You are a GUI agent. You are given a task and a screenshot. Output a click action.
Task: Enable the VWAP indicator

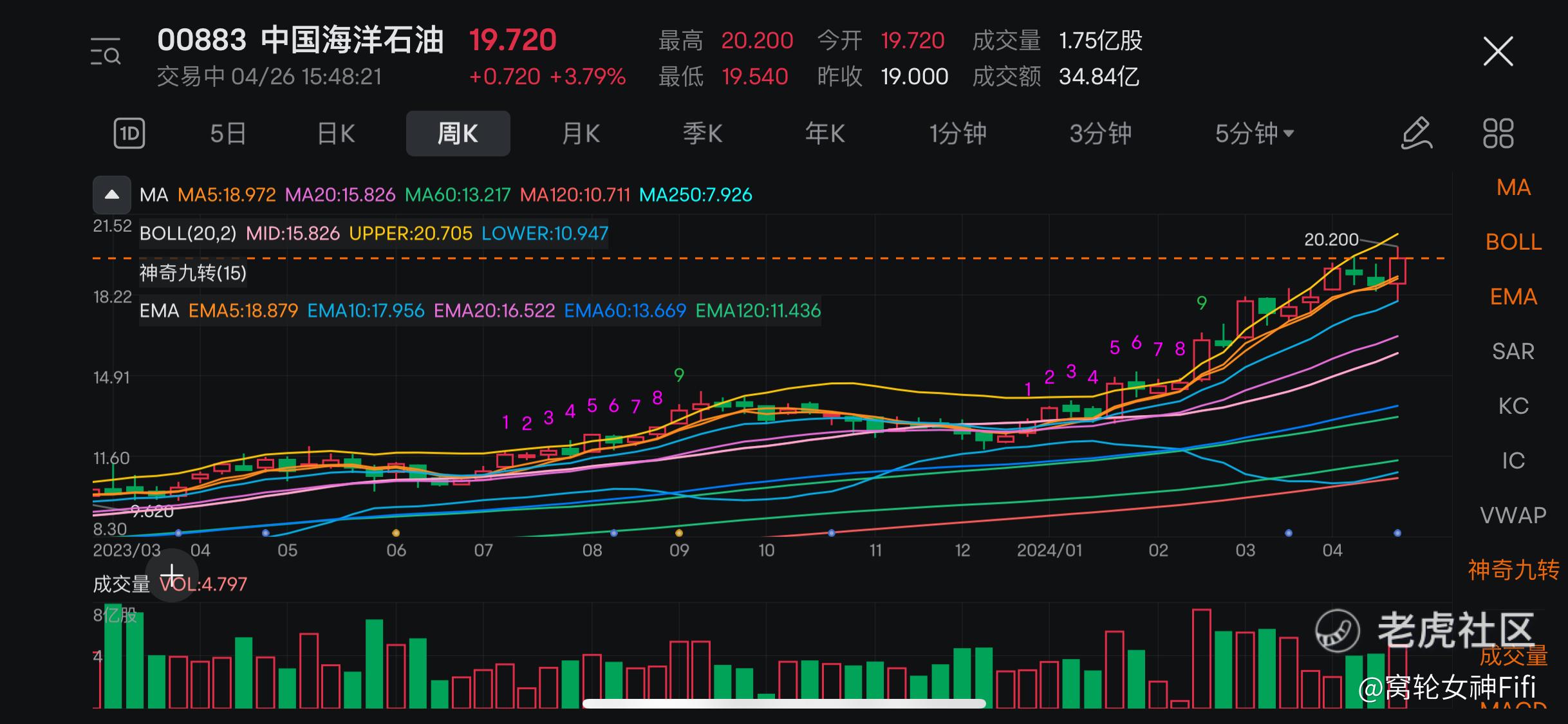pos(1513,515)
